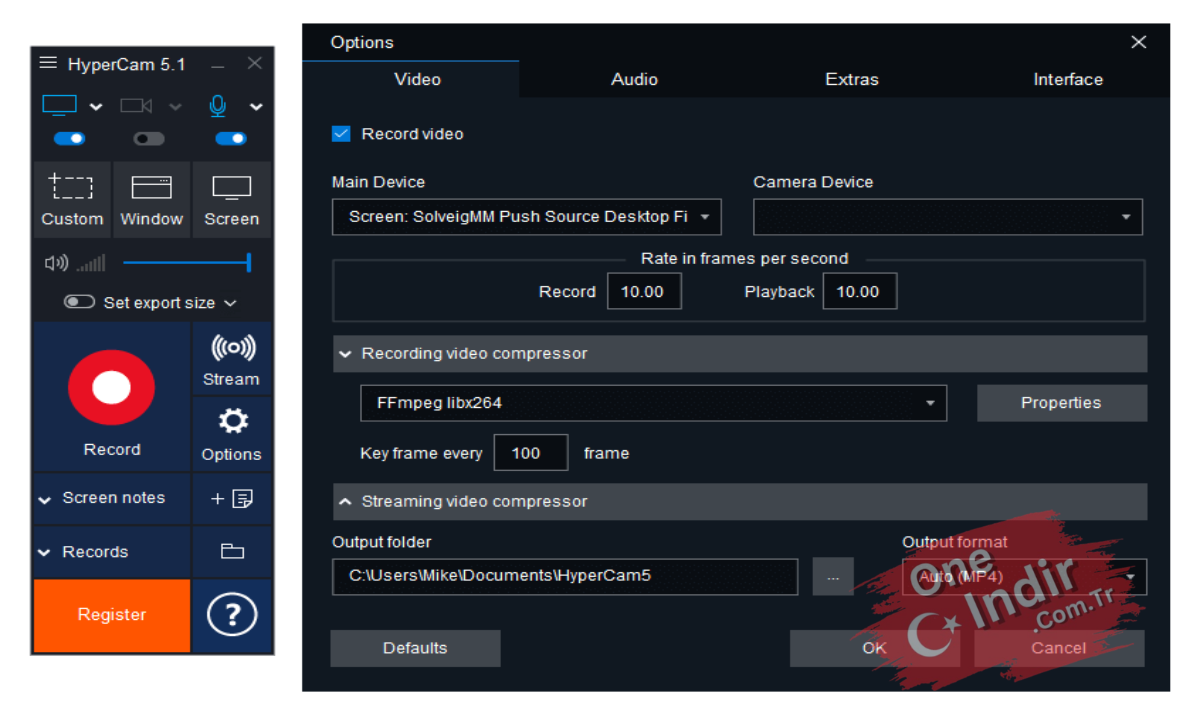The image size is (1200, 720).
Task: Switch to the Interface tab
Action: tap(1068, 79)
